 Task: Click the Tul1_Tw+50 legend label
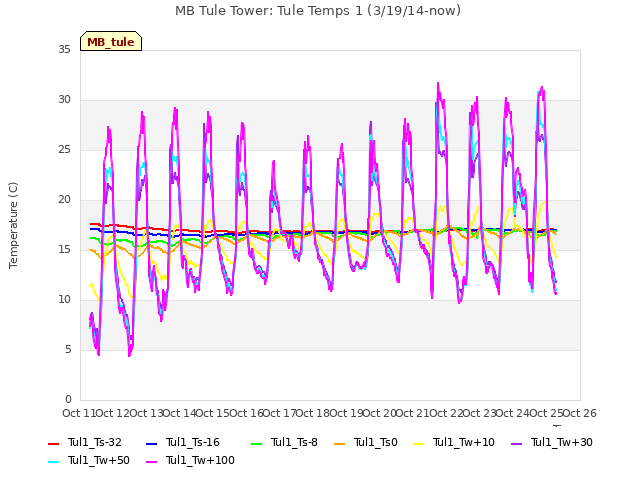(99, 460)
